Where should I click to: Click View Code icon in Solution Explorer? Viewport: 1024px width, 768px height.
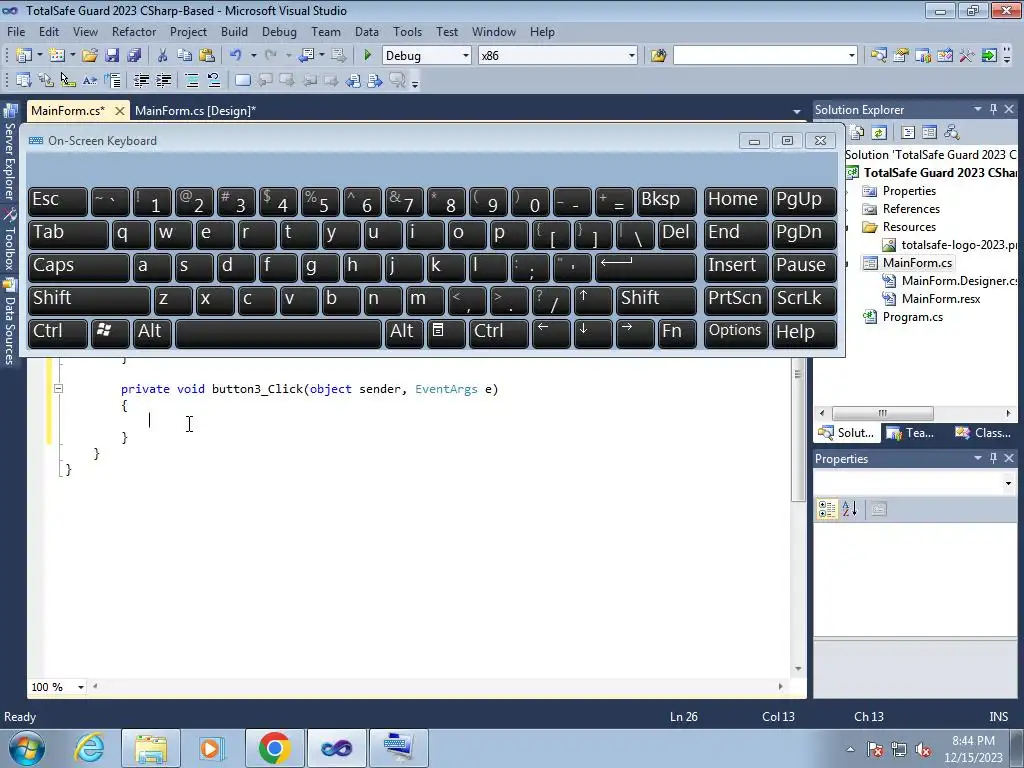(x=908, y=133)
